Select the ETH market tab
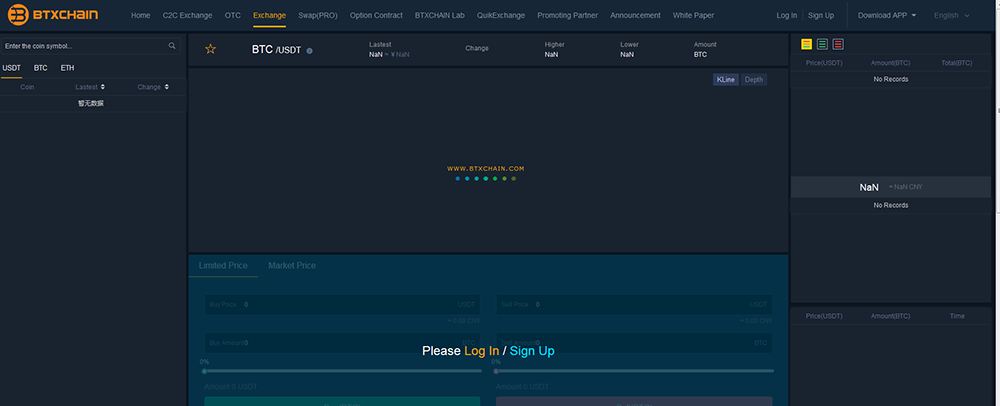Viewport: 1000px width, 406px height. (68, 68)
